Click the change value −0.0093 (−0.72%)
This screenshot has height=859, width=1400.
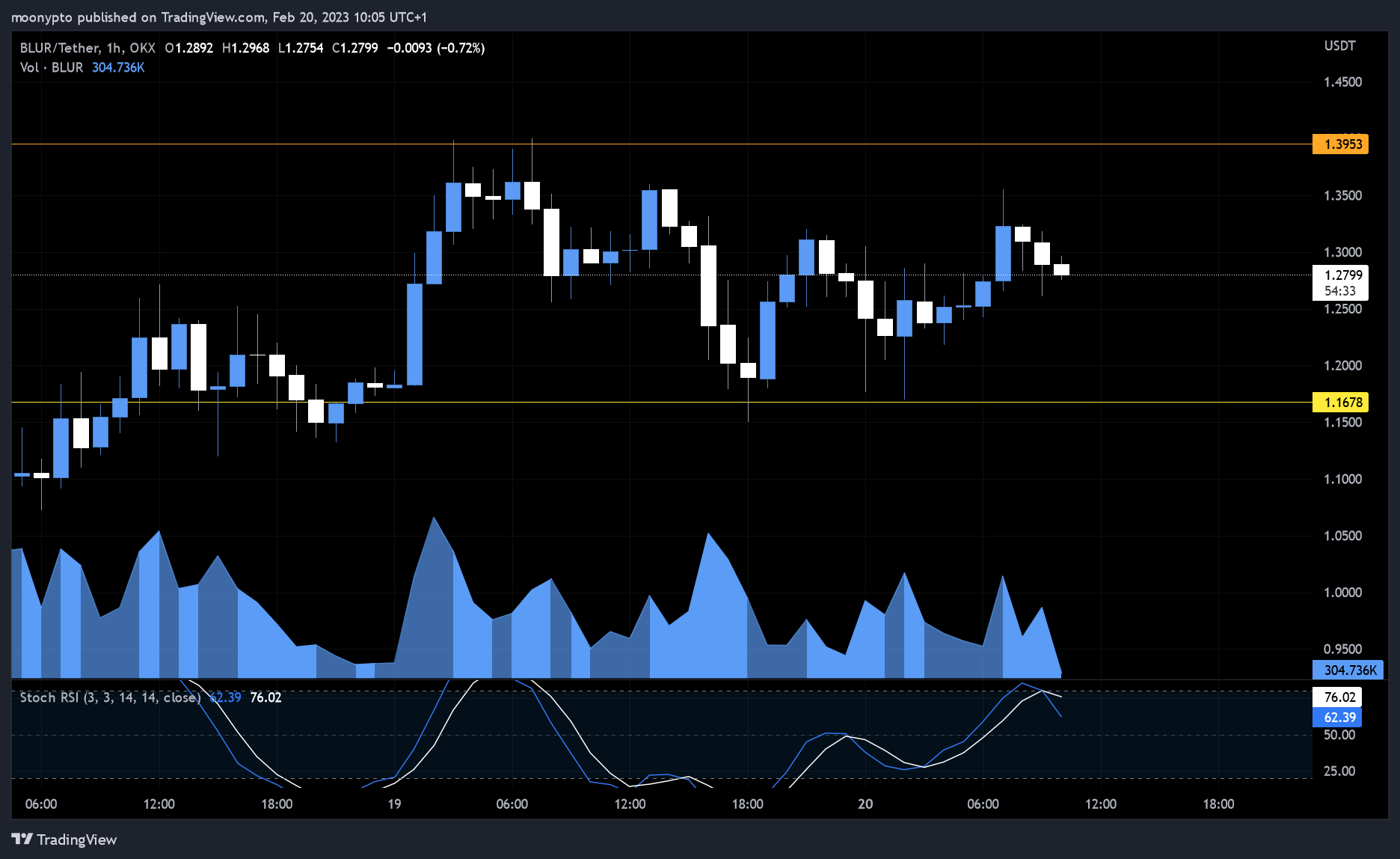(435, 48)
